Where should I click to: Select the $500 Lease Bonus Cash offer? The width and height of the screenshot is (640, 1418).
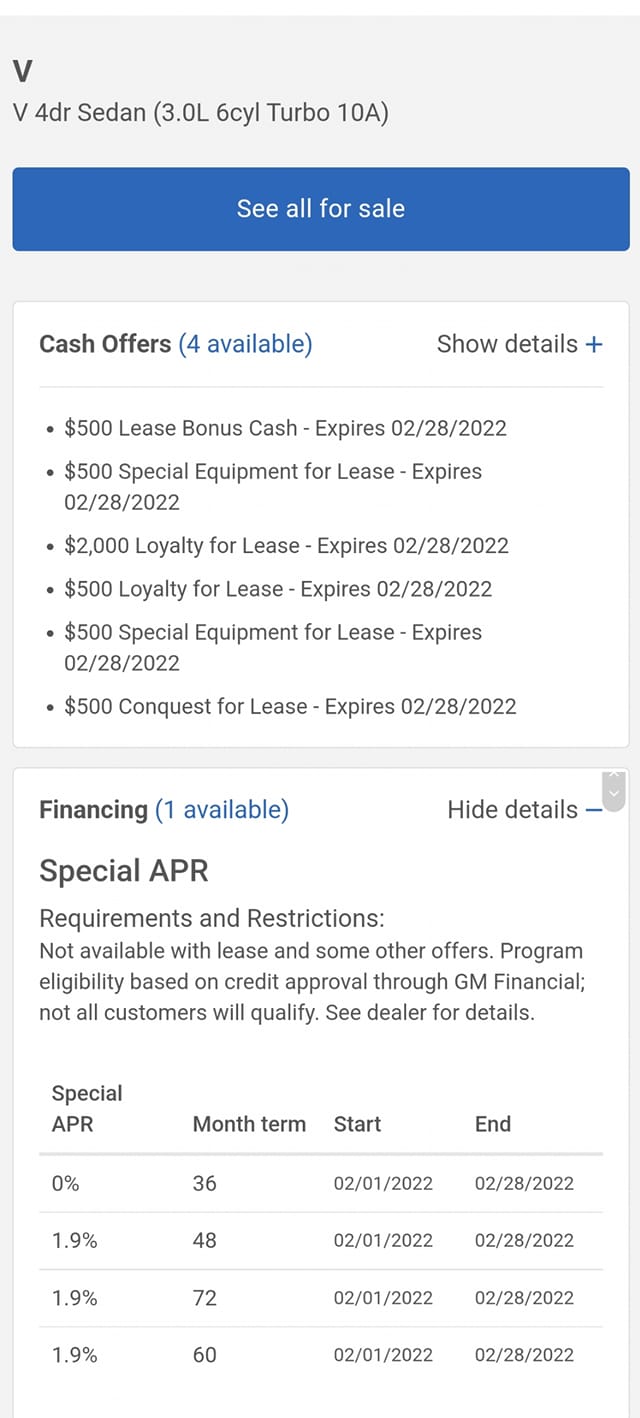point(285,429)
